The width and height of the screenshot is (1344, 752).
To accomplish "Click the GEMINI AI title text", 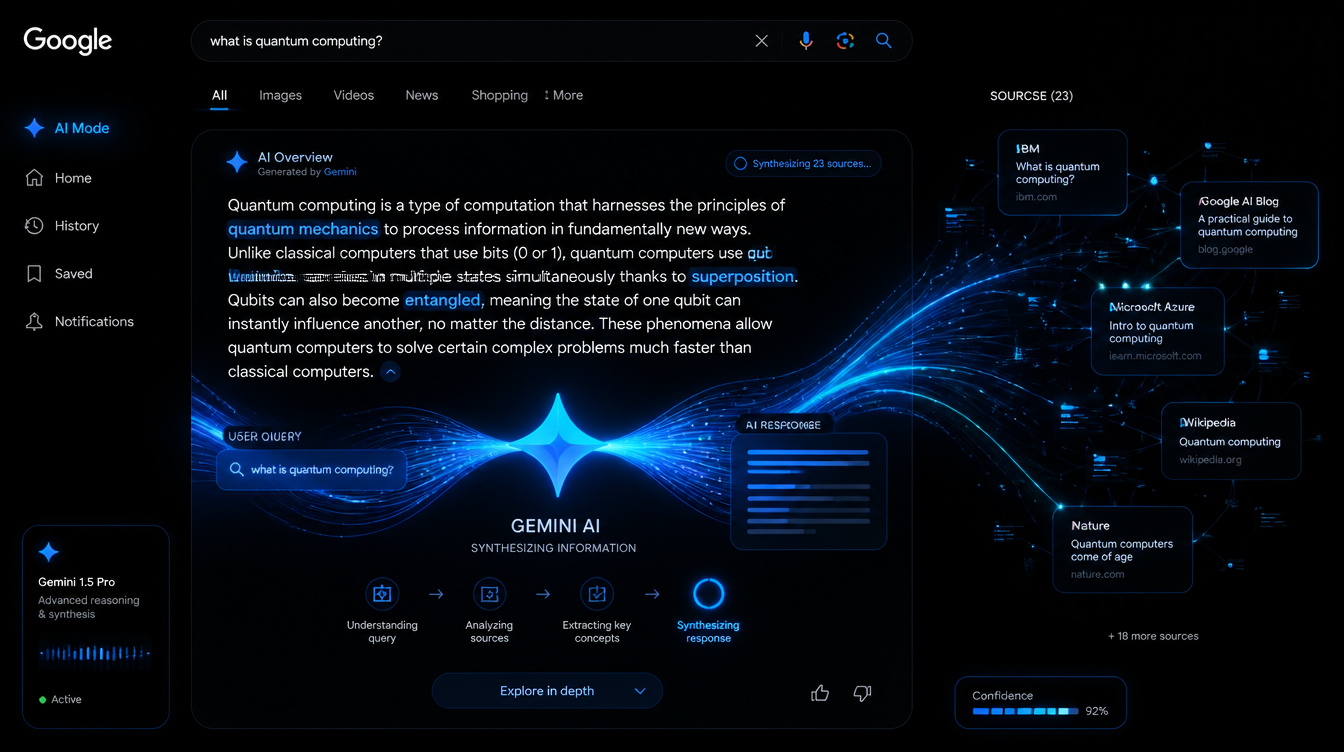I will tap(555, 525).
